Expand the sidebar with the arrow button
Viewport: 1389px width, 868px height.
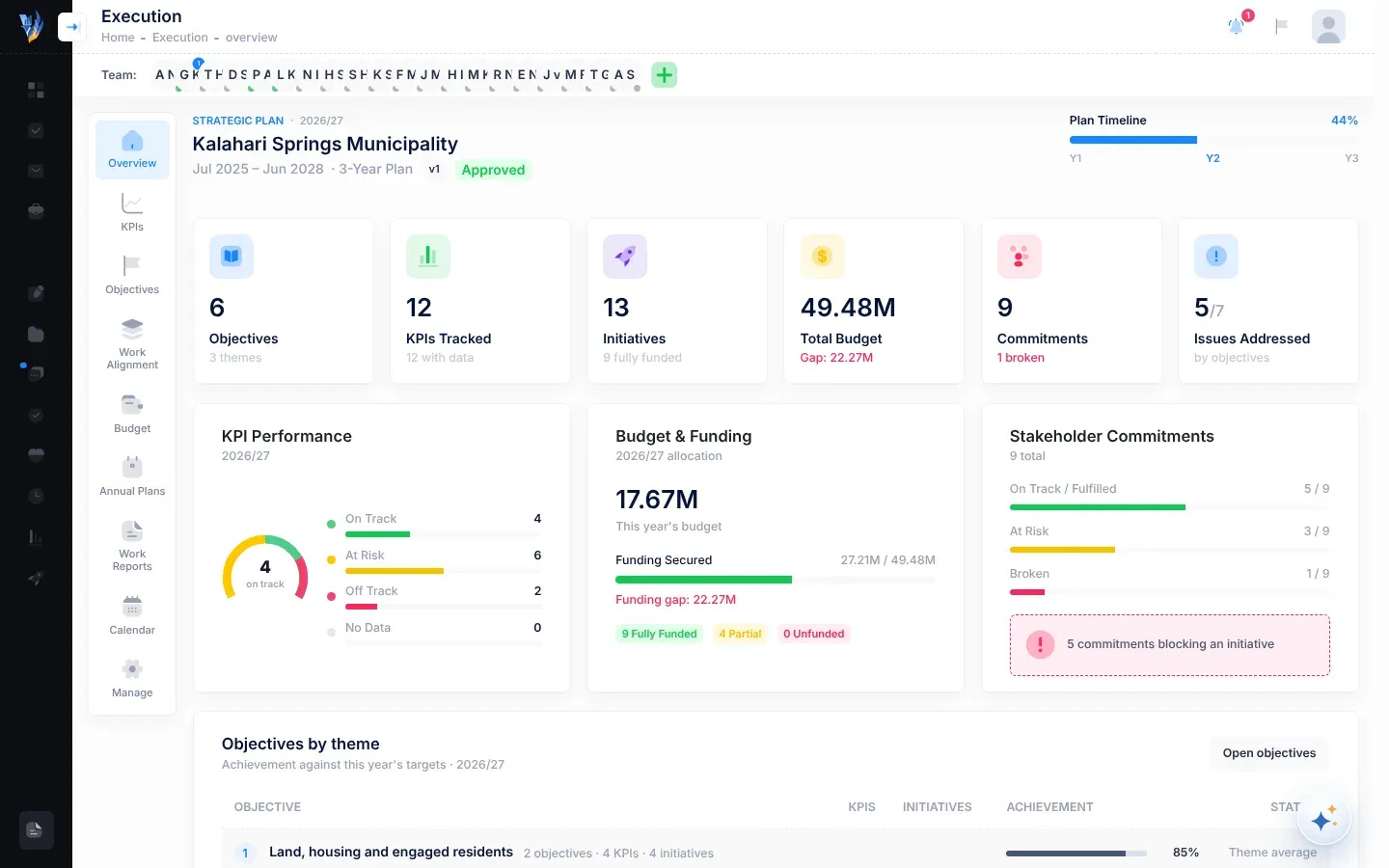coord(72,27)
